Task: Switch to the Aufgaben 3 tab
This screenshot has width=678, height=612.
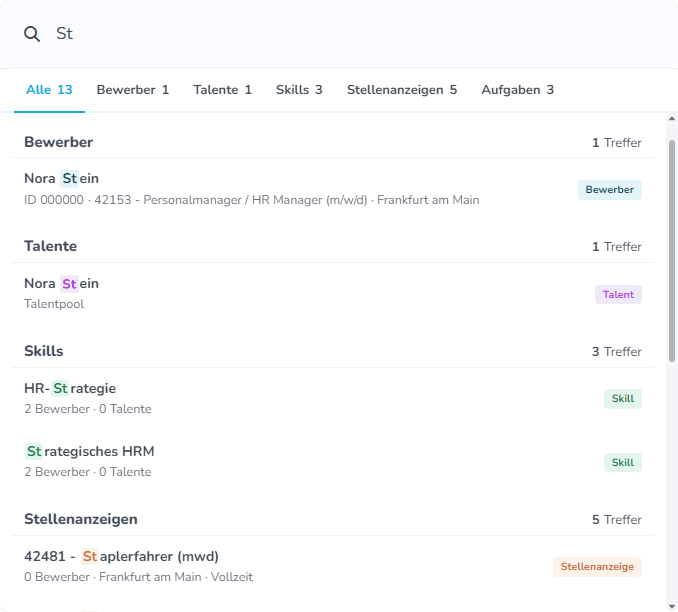Action: tap(518, 90)
